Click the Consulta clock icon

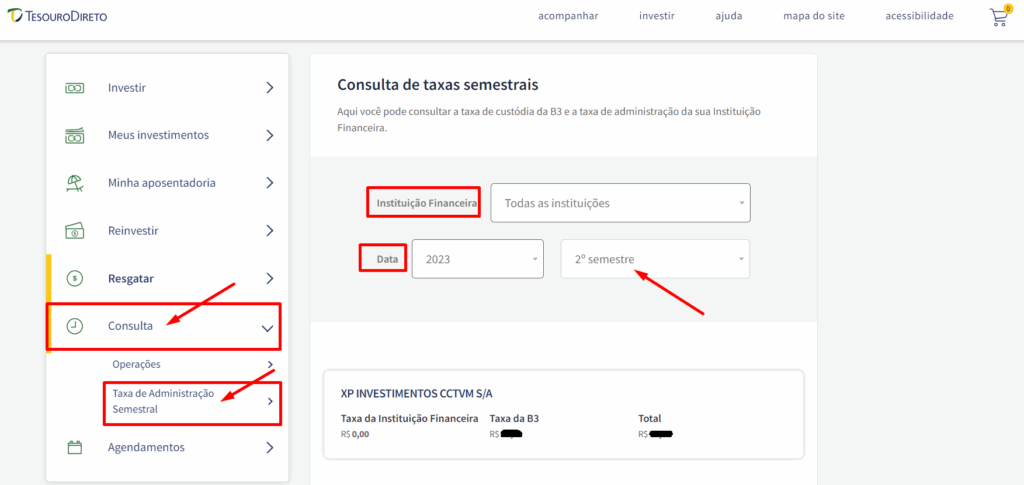74,326
